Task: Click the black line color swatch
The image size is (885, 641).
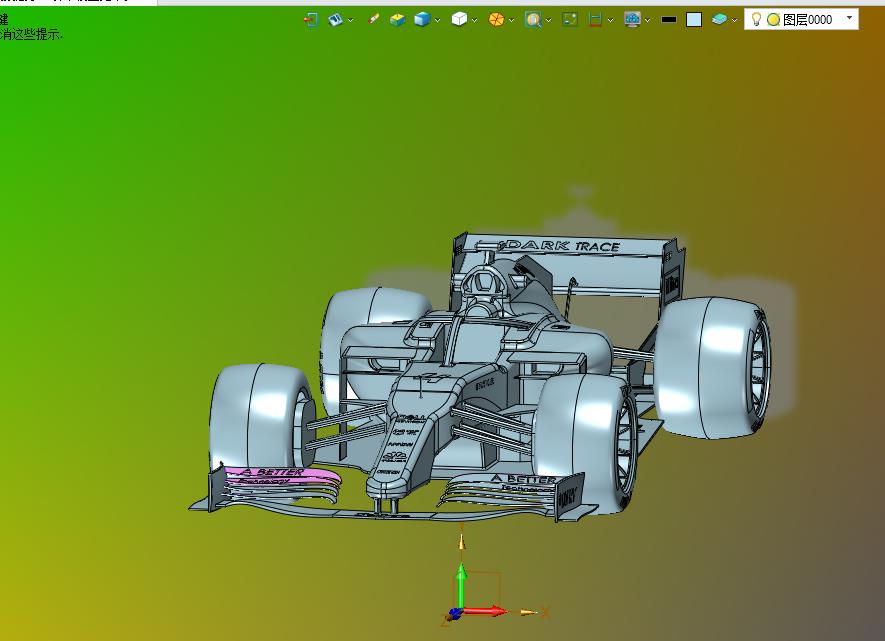Action: (669, 20)
